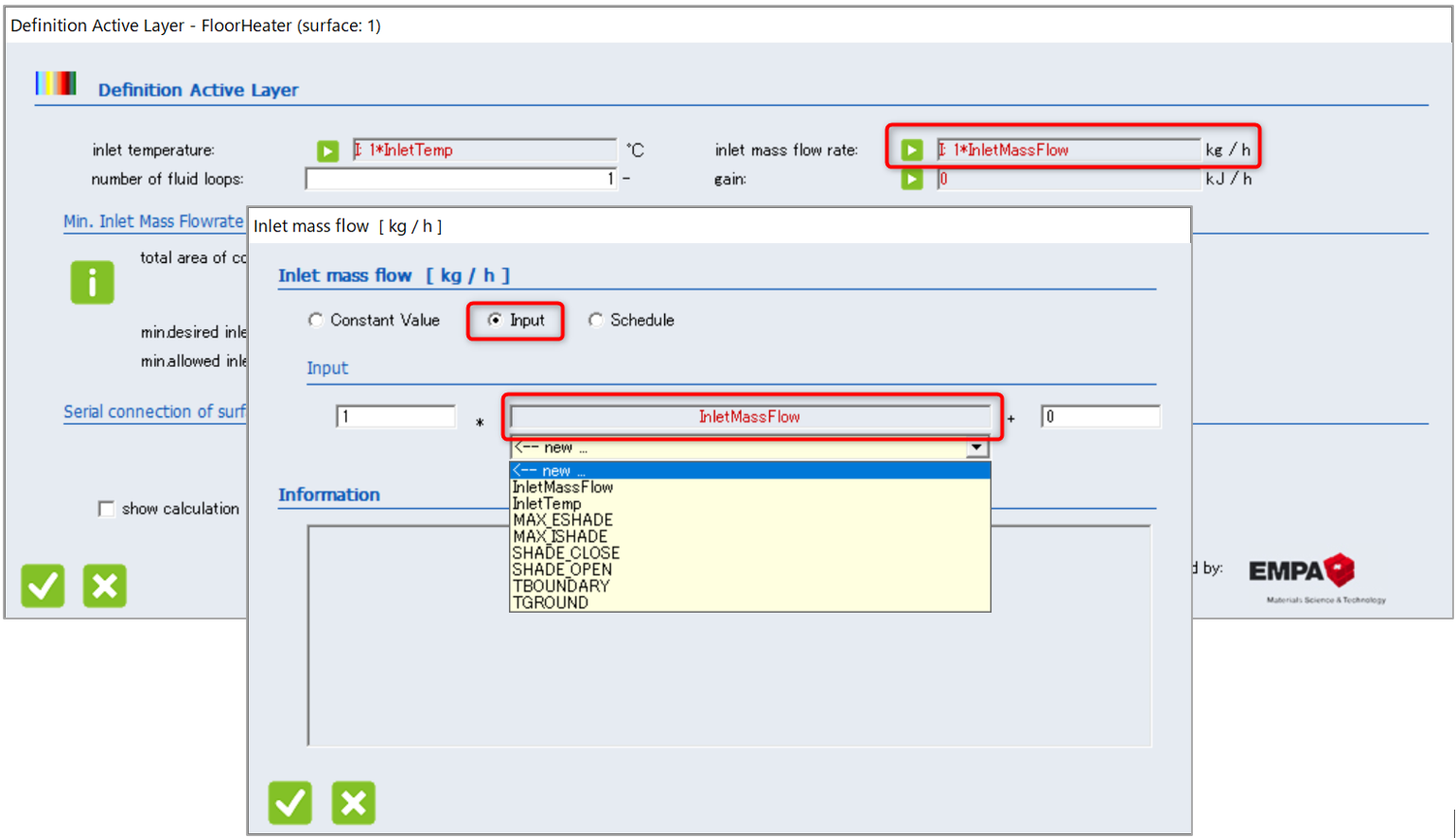Click the gain value field
This screenshot has width=1456, height=838.
coord(1068,179)
